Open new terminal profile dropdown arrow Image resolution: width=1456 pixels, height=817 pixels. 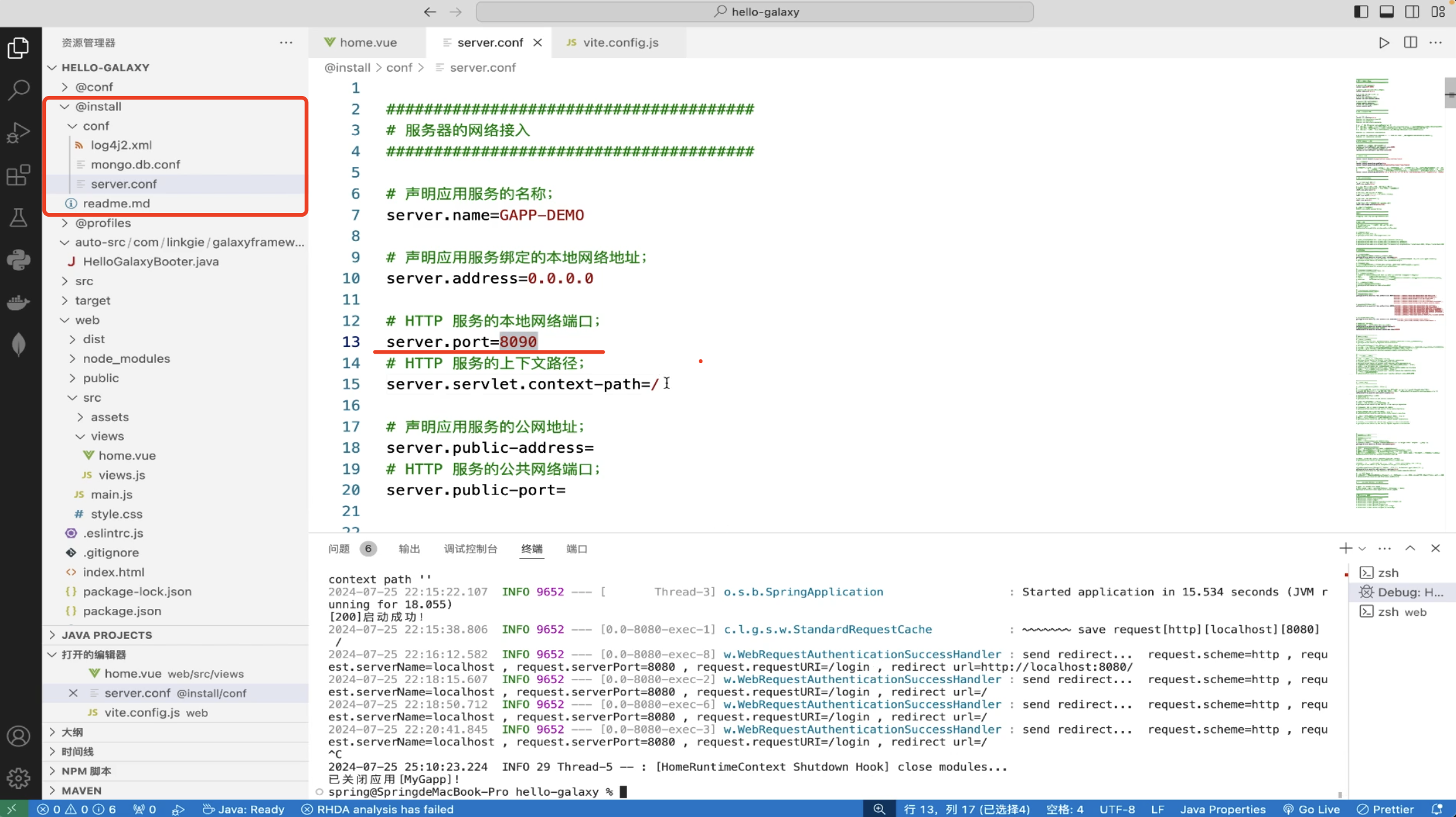1362,549
